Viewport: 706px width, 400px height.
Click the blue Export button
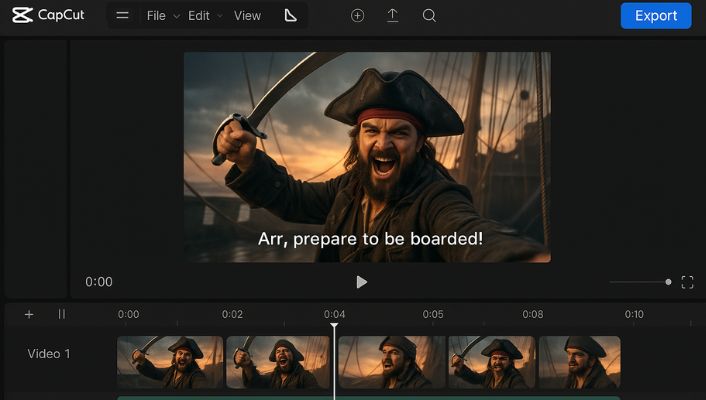[656, 16]
